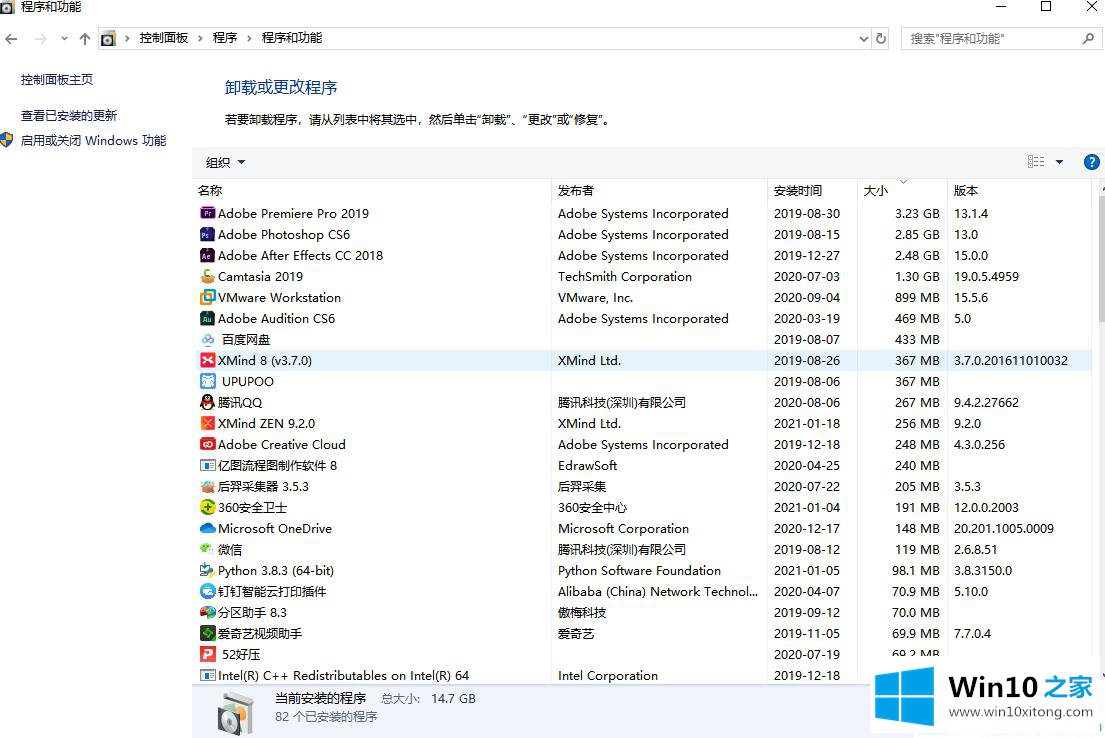Click the Adobe After Effects CC 2018 icon
Viewport: 1105px width, 738px height.
coord(207,255)
